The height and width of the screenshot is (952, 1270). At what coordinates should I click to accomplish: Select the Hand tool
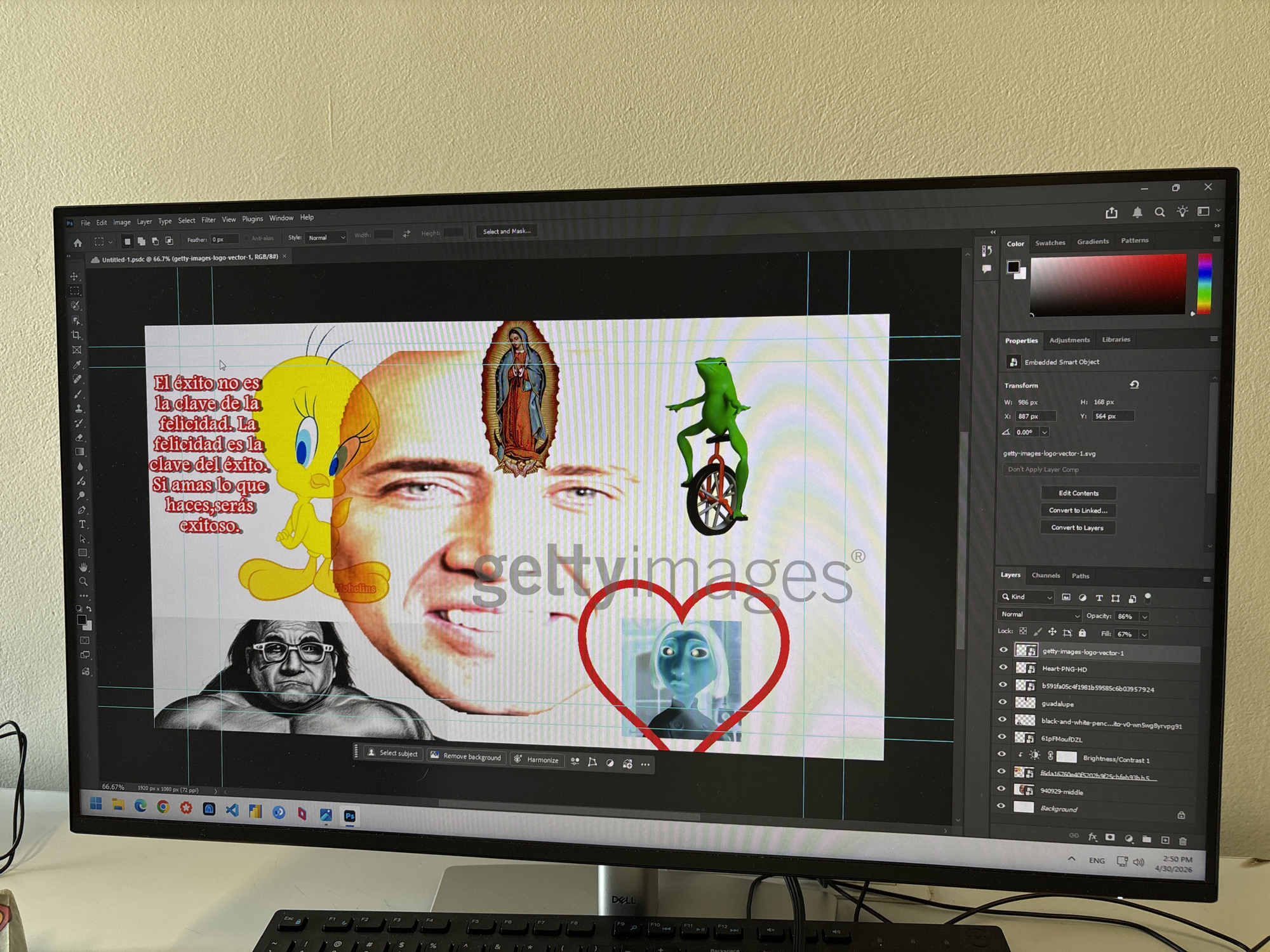click(x=83, y=567)
